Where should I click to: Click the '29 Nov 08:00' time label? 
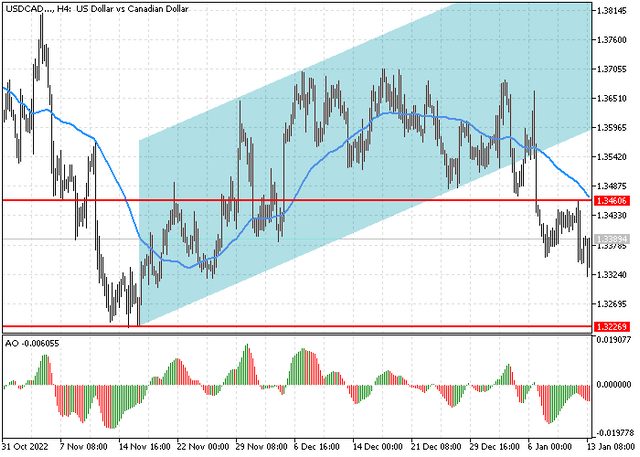(262, 446)
